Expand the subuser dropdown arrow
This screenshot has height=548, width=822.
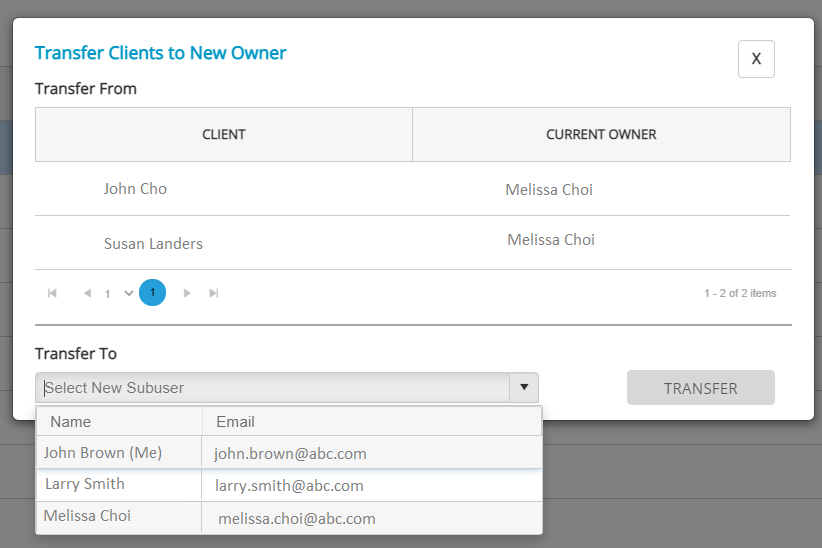click(524, 388)
